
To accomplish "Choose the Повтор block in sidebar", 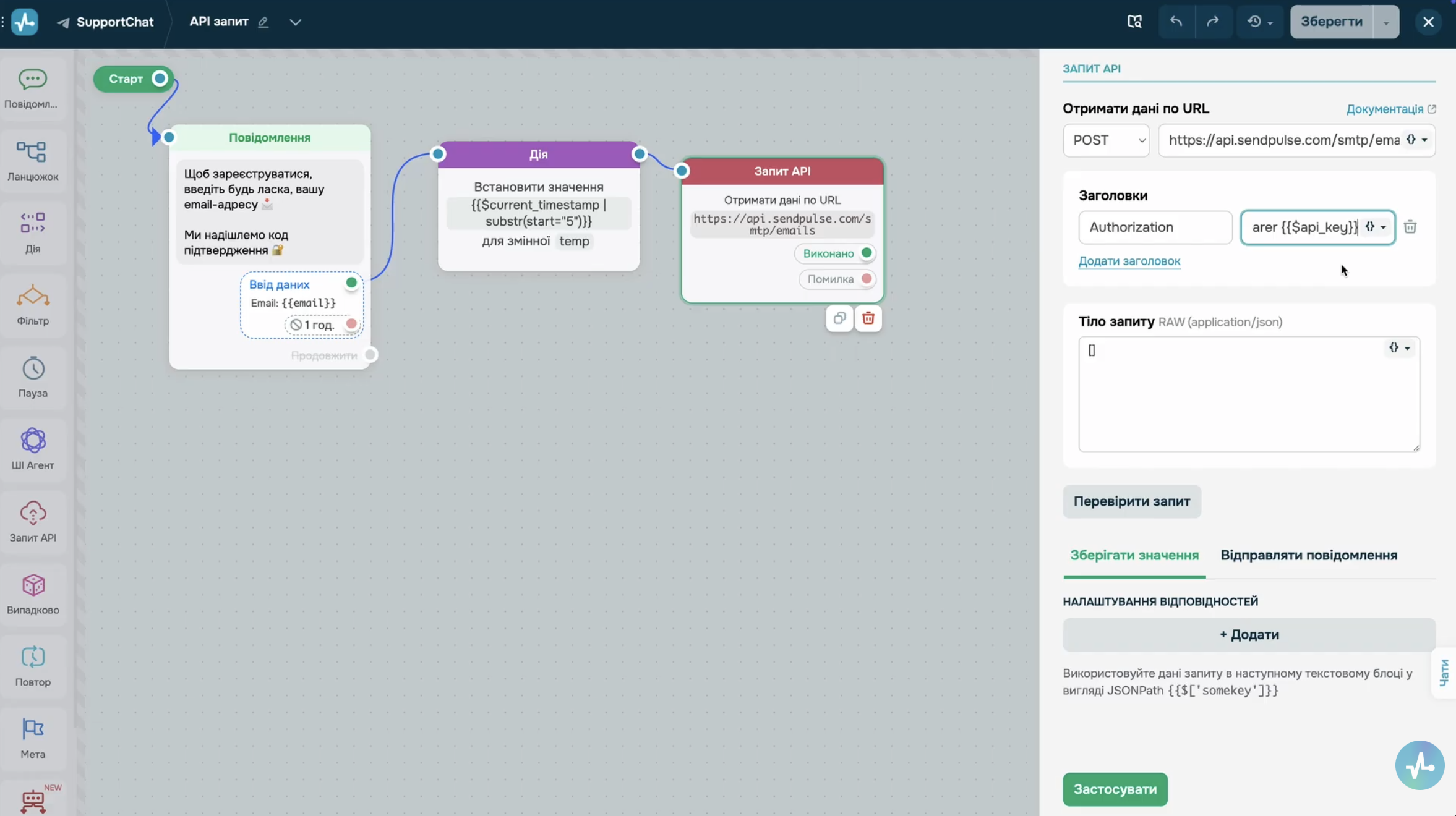I will pyautogui.click(x=33, y=668).
